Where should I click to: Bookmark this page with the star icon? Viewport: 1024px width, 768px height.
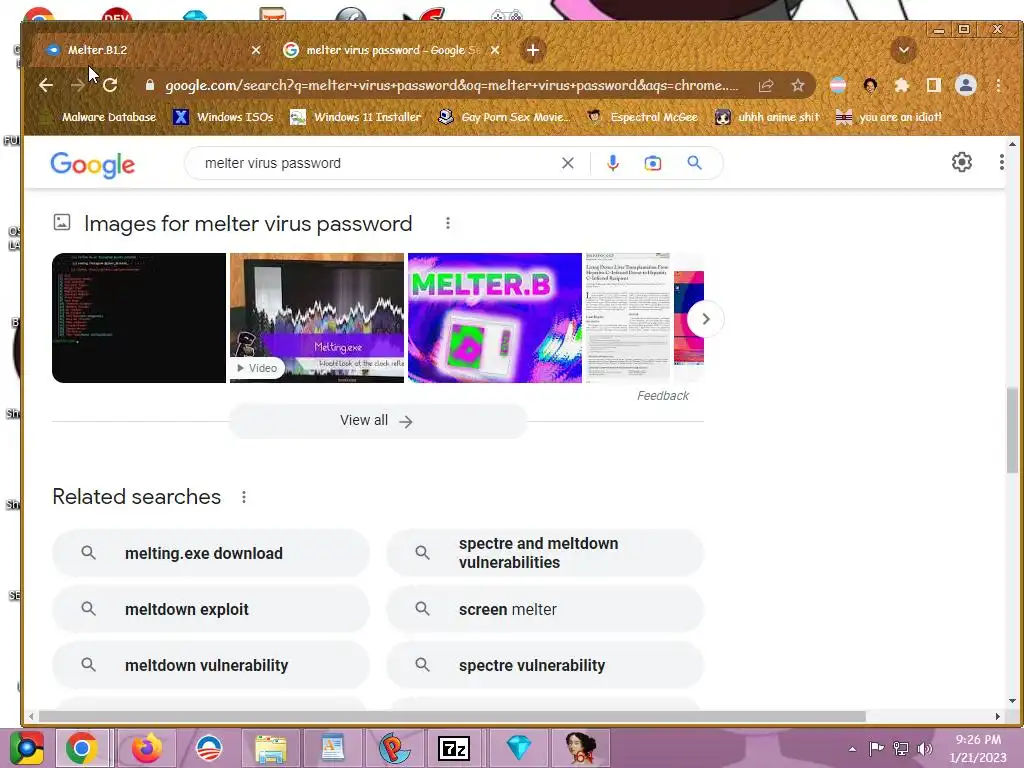click(x=797, y=85)
